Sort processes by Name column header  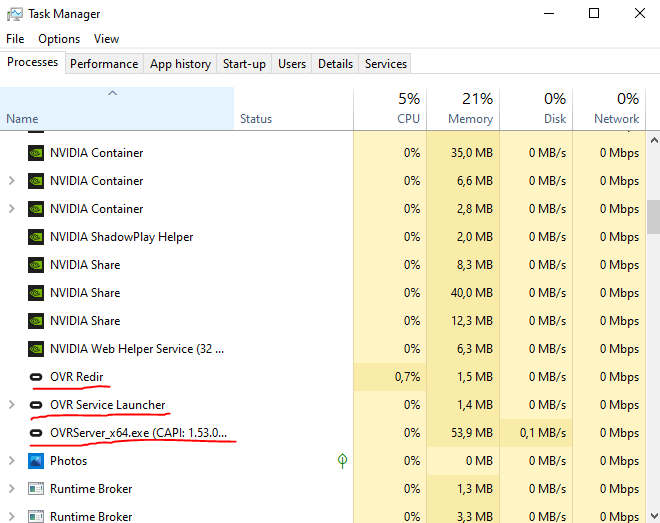(117, 109)
